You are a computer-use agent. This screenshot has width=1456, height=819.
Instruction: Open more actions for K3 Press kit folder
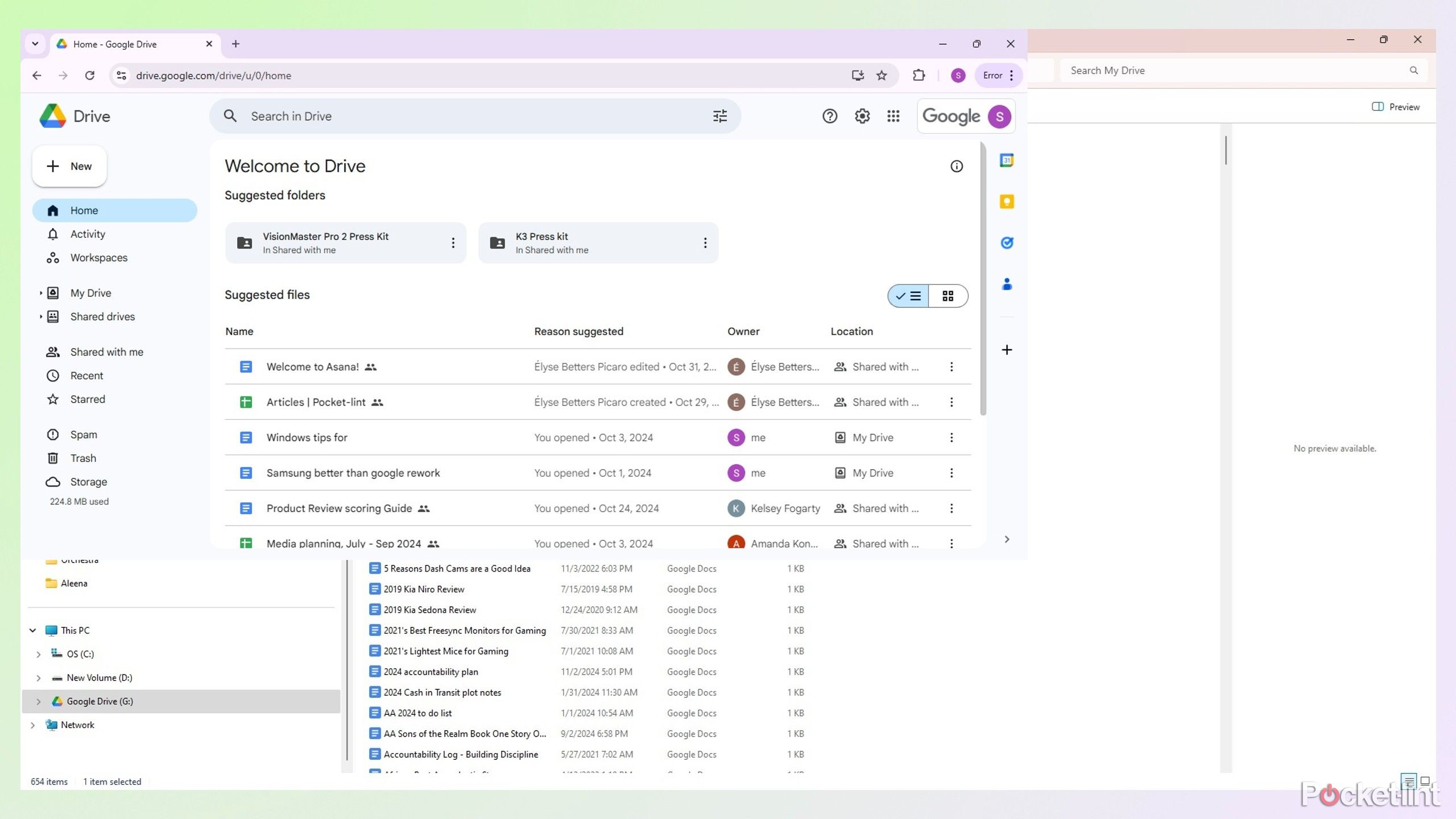[705, 243]
